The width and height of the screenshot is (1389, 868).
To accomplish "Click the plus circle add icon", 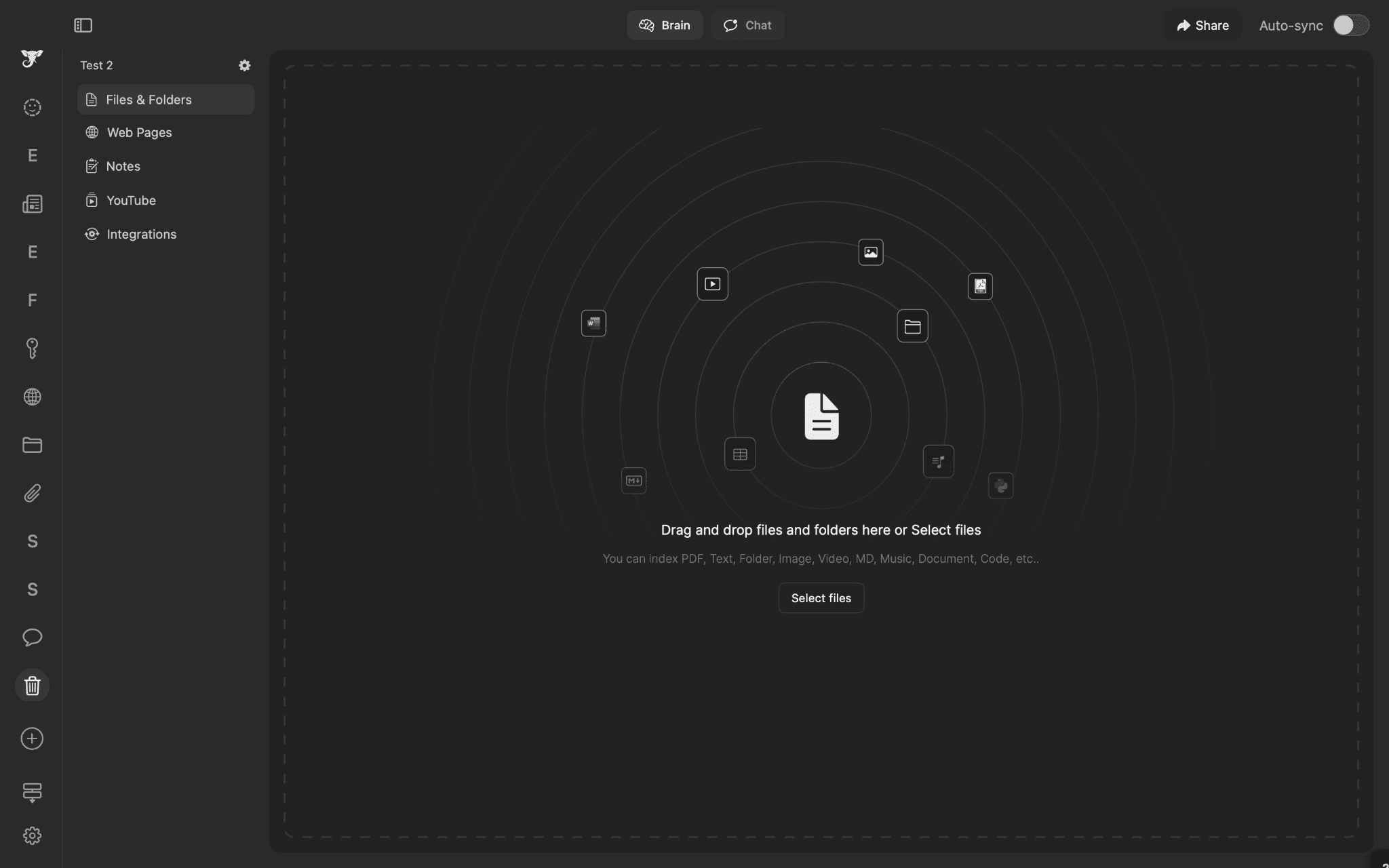I will click(32, 738).
